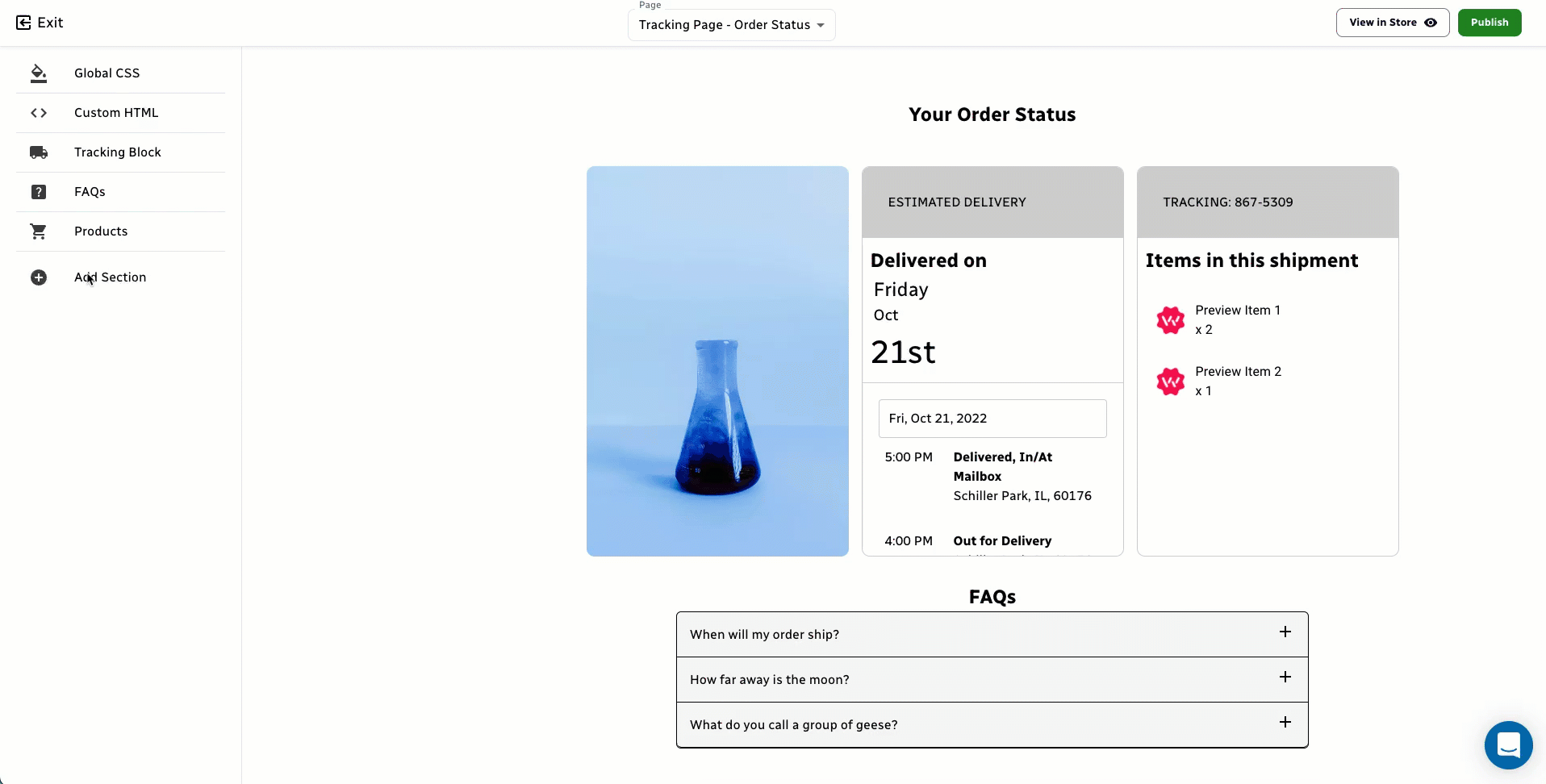Viewport: 1546px width, 784px height.
Task: Expand the group of geese FAQ
Action: click(x=1285, y=723)
